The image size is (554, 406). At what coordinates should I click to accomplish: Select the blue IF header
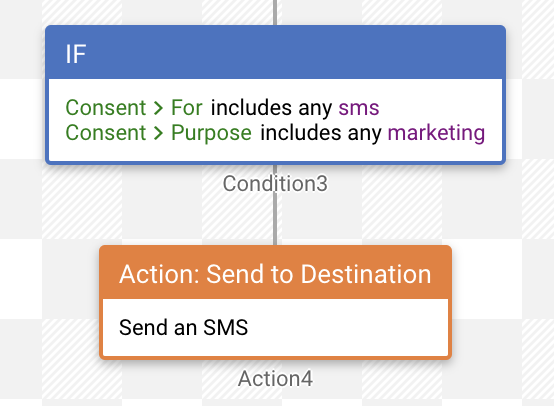[275, 52]
